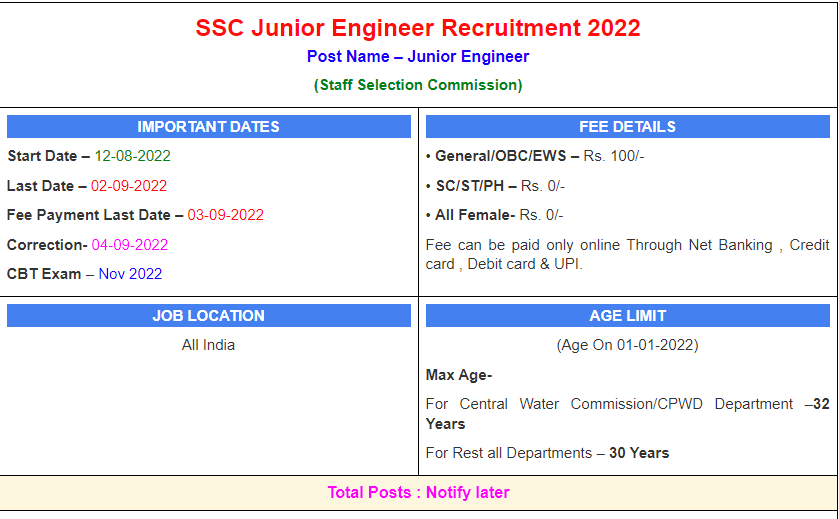This screenshot has width=839, height=519.
Task: Click the Total Posts Notify later banner
Action: 418,492
